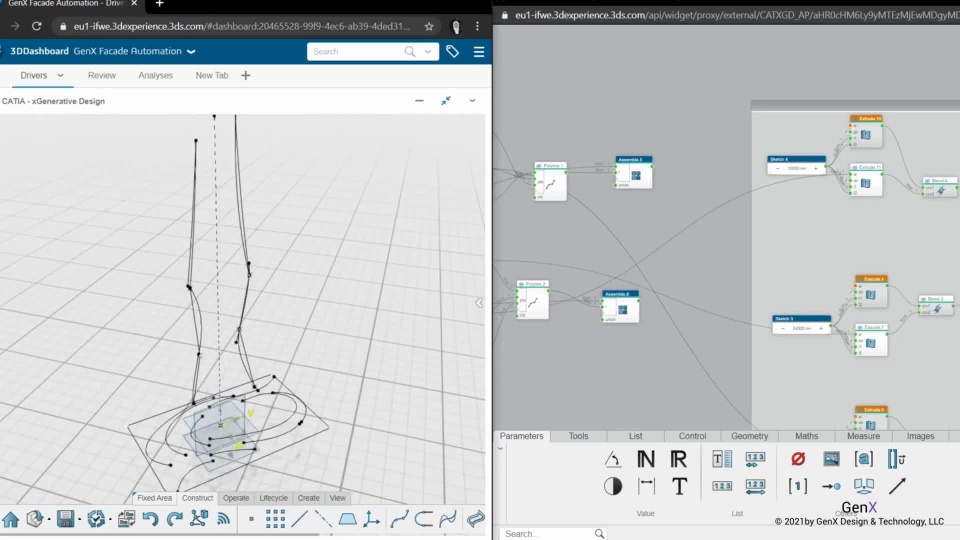Viewport: 960px width, 540px height.
Task: Click the bottom-row 123 long-arrow icon
Action: pos(755,487)
